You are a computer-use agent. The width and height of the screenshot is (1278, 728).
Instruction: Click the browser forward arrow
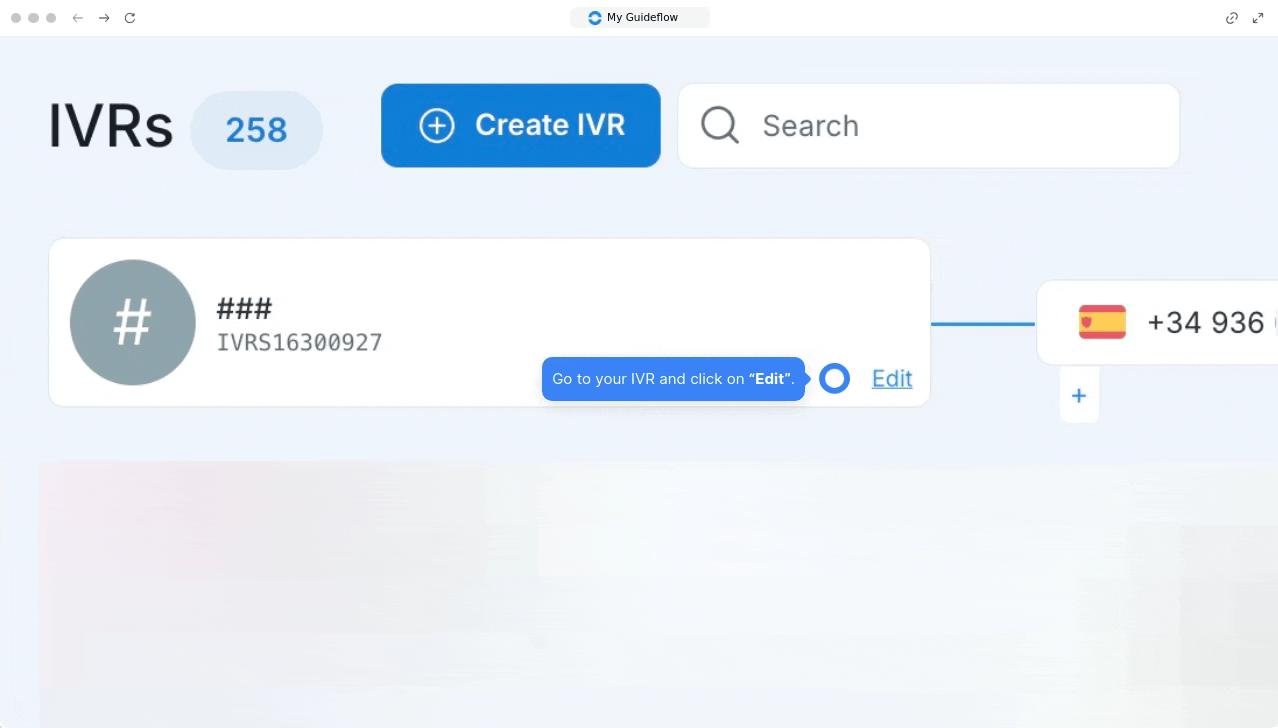[104, 18]
